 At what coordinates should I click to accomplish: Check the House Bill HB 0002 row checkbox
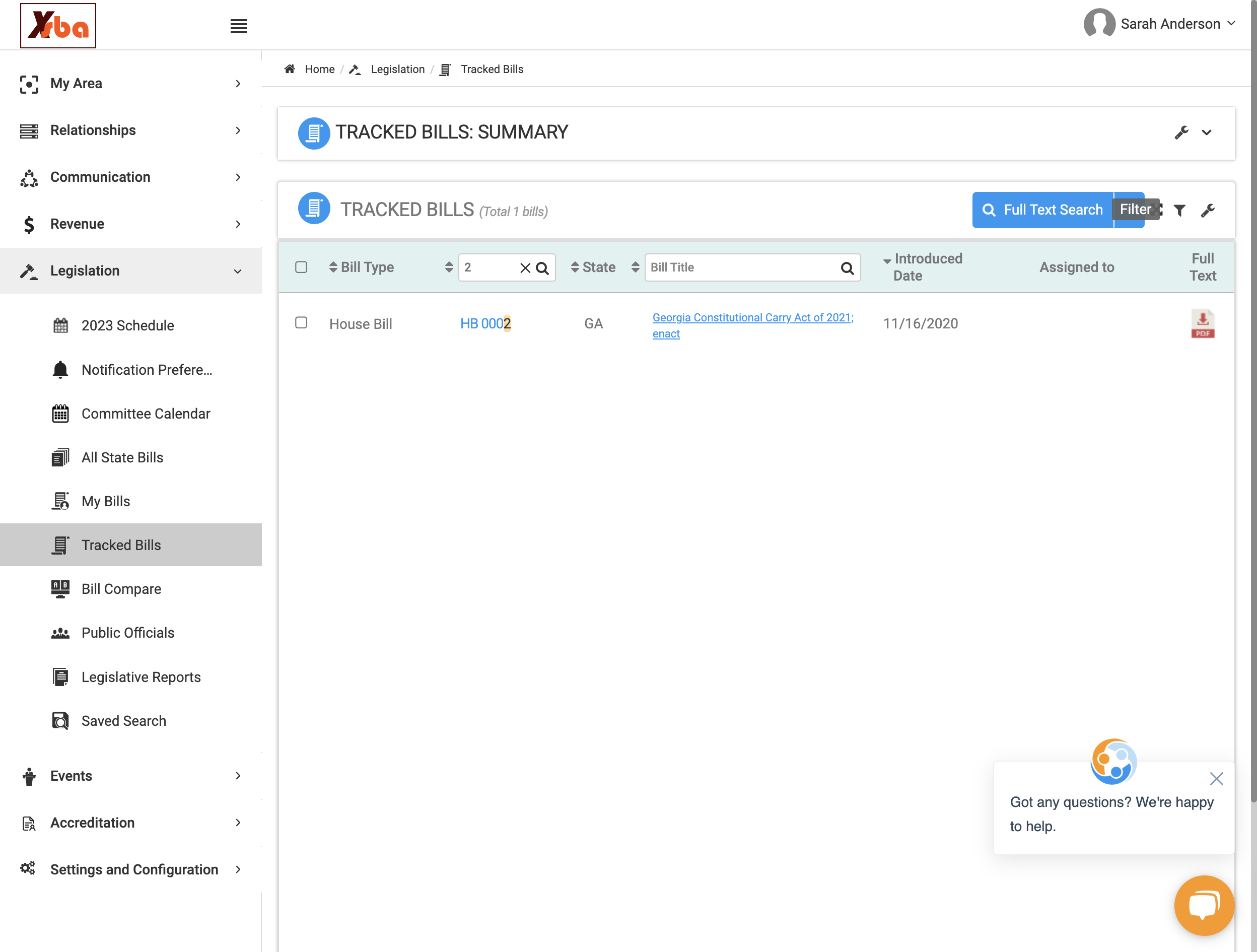301,323
